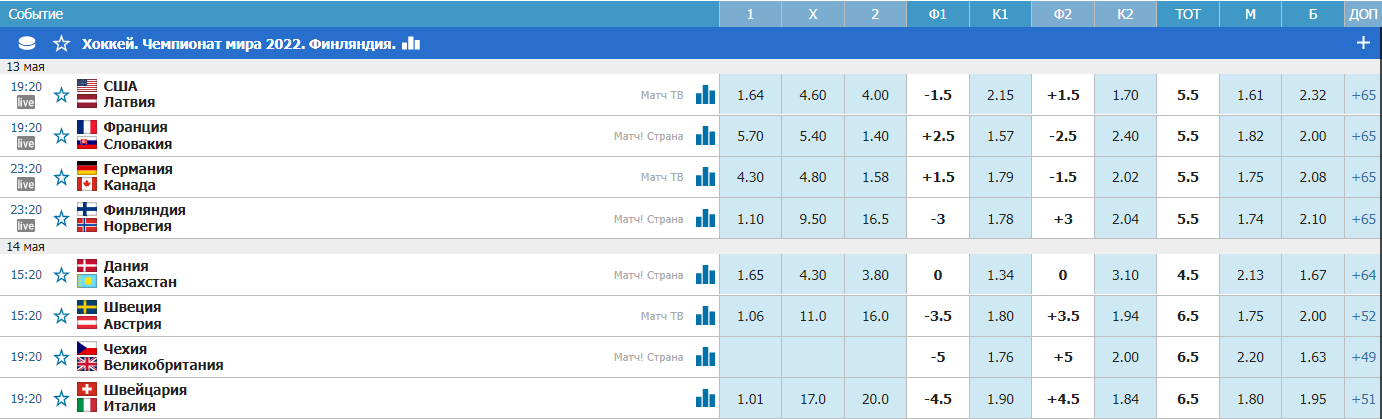Select the Ф1 handicap column header
Viewport: 1382px width, 419px height.
(938, 14)
